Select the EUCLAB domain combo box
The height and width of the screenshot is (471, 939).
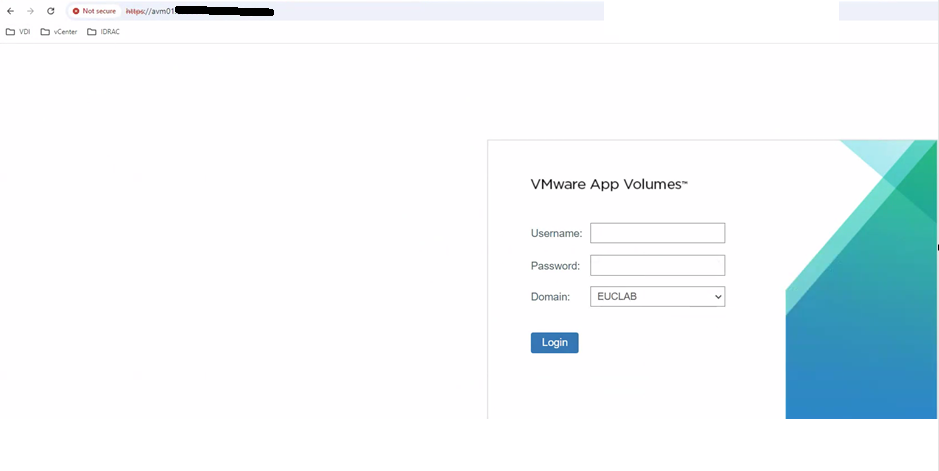coord(650,297)
